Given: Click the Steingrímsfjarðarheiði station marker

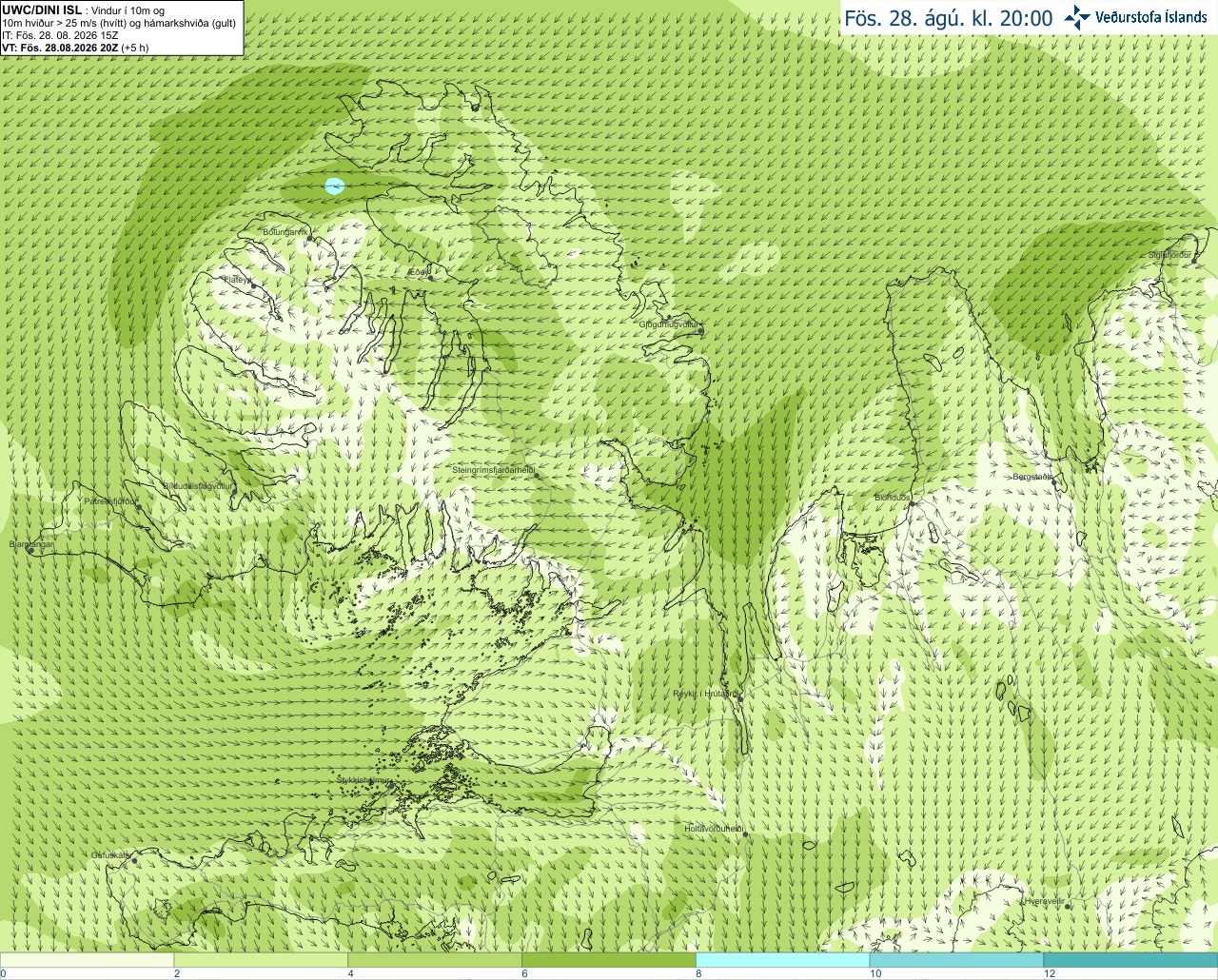Looking at the screenshot, I should (x=537, y=476).
